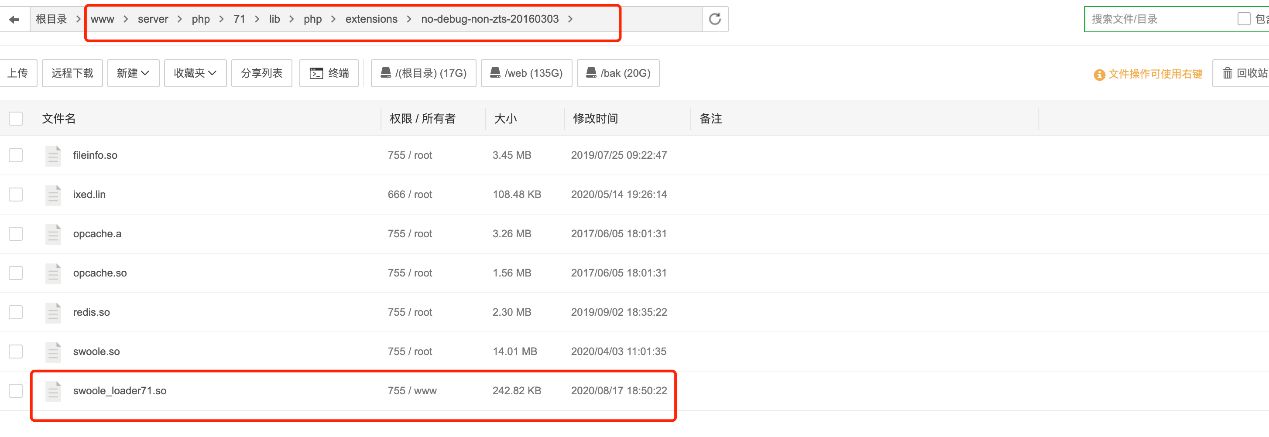Click the swoole_loader71.so file icon
Image resolution: width=1269 pixels, height=437 pixels.
(53, 391)
